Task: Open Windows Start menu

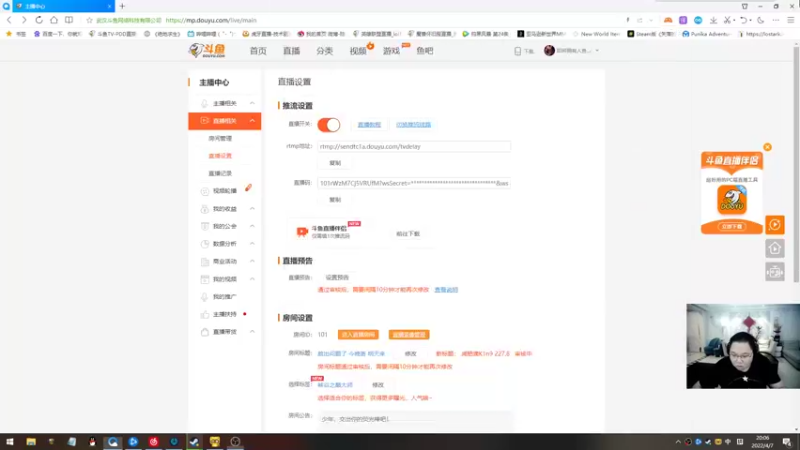Action: 10,442
